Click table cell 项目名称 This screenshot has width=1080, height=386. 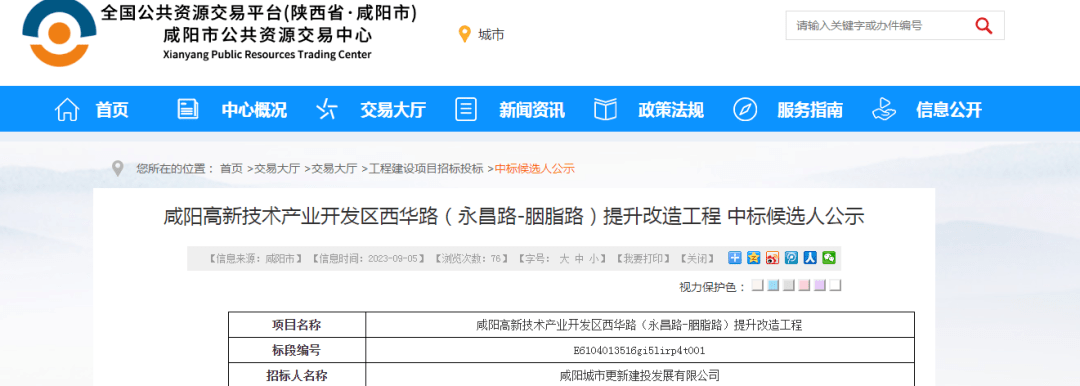(x=297, y=325)
